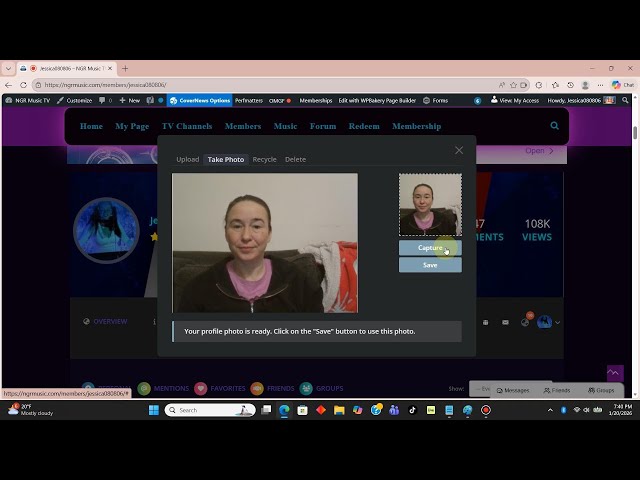The height and width of the screenshot is (480, 640).
Task: Show Groups activity filter
Action: click(322, 388)
